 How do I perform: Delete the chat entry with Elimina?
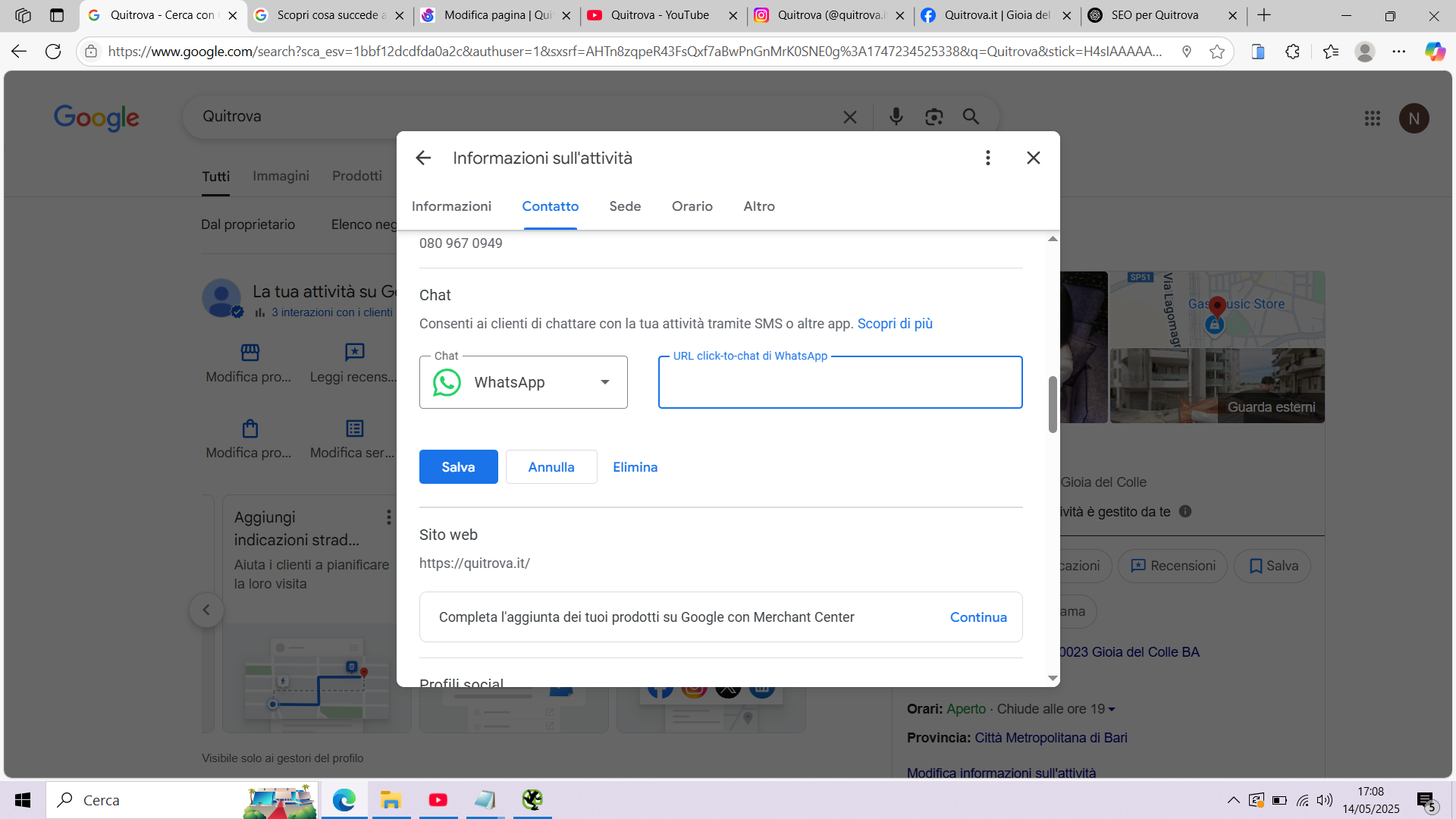(x=635, y=467)
